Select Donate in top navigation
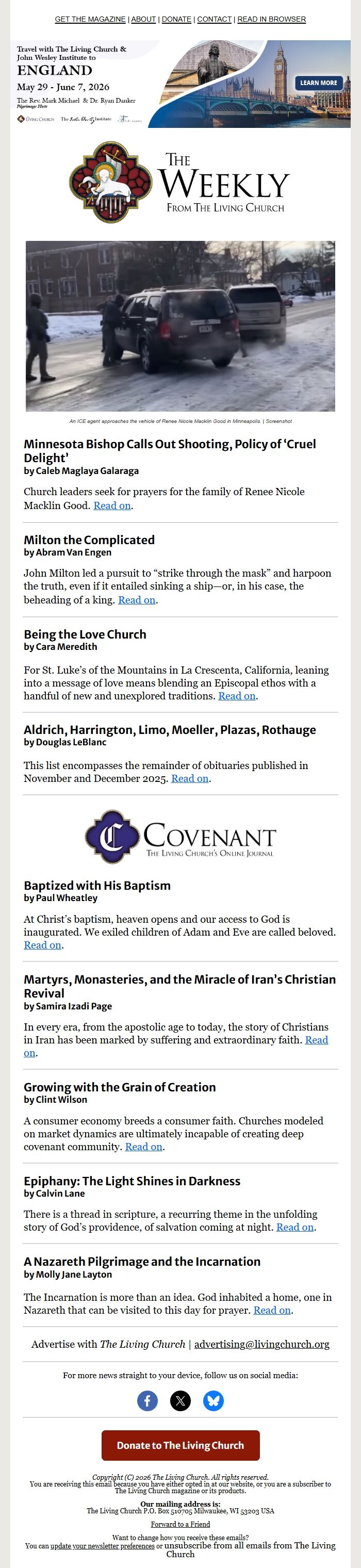Screen dimensions: 361x1568 click(x=176, y=20)
